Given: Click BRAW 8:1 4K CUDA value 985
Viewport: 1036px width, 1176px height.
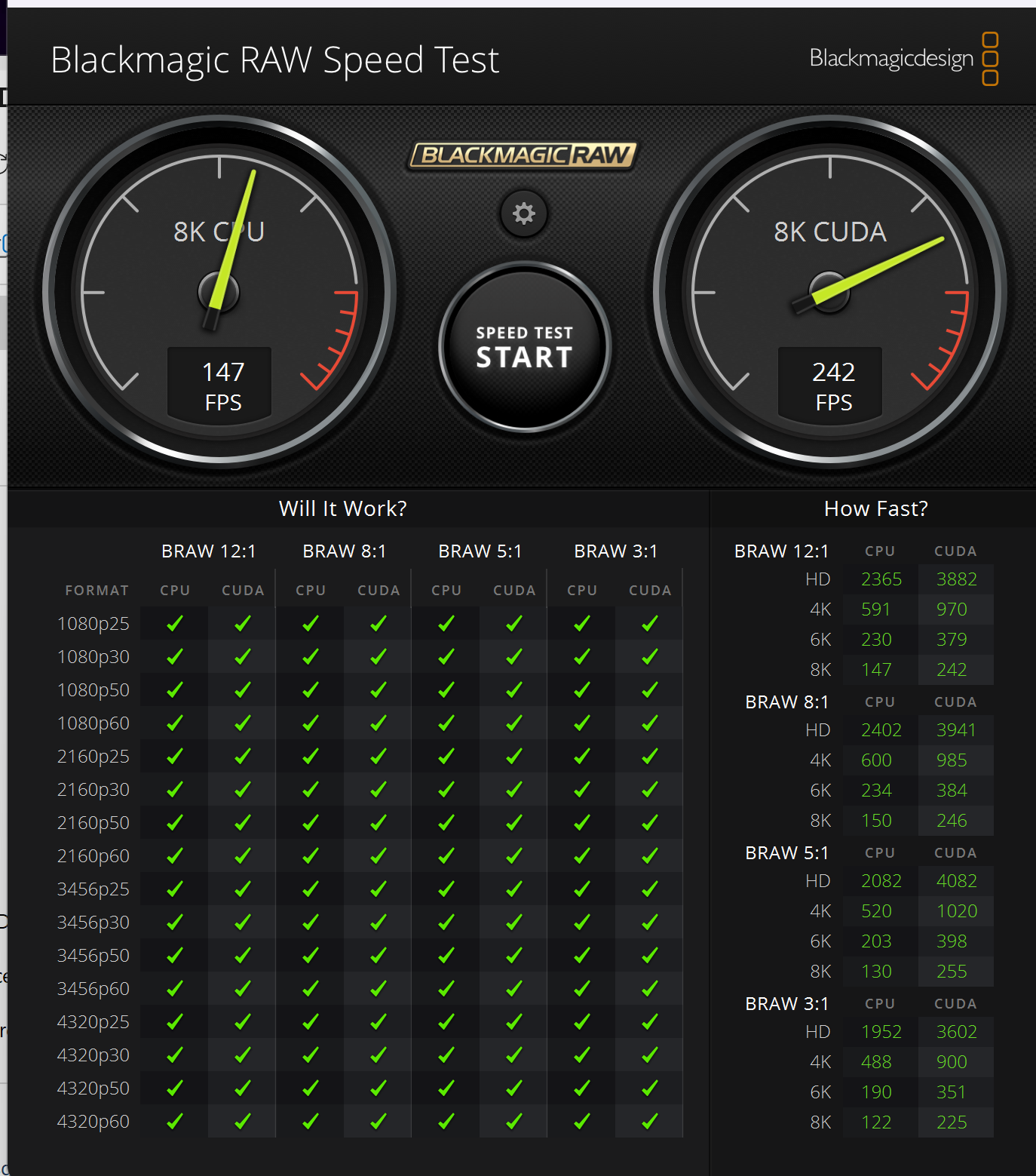Looking at the screenshot, I should pyautogui.click(x=952, y=760).
